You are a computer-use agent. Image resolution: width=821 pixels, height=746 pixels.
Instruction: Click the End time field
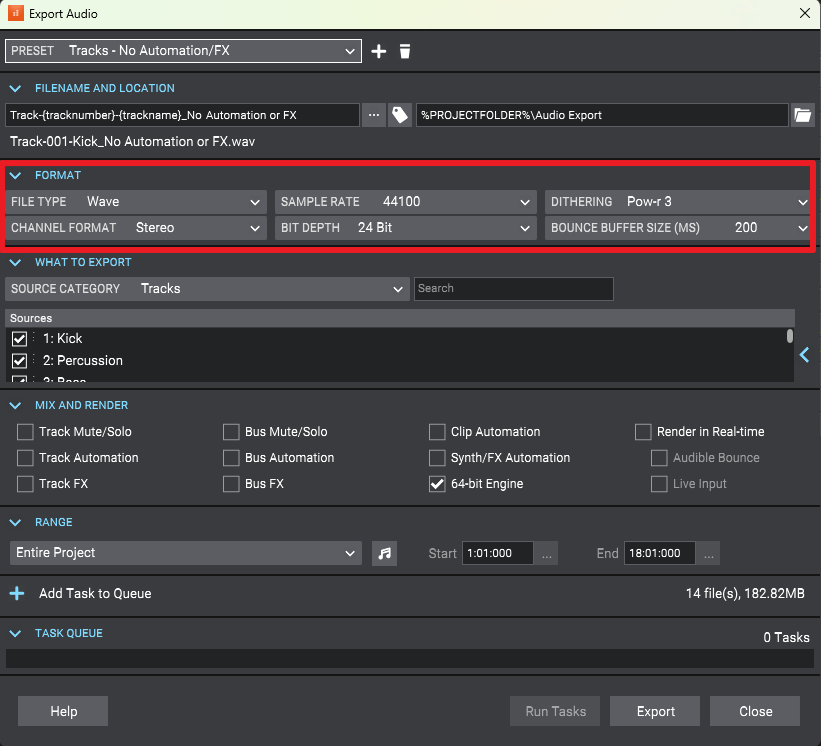660,553
